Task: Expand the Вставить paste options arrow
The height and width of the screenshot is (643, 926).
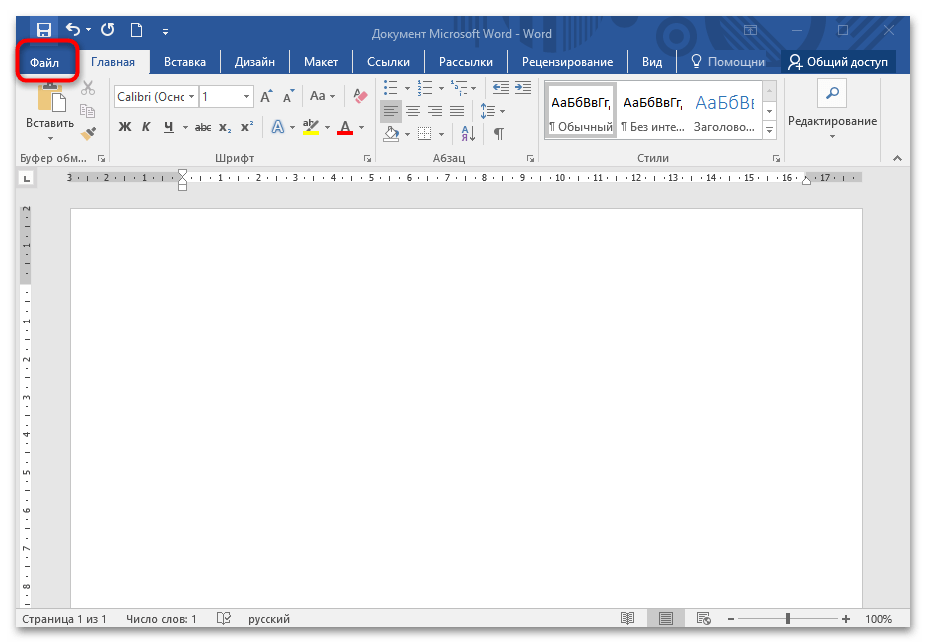Action: click(x=50, y=139)
